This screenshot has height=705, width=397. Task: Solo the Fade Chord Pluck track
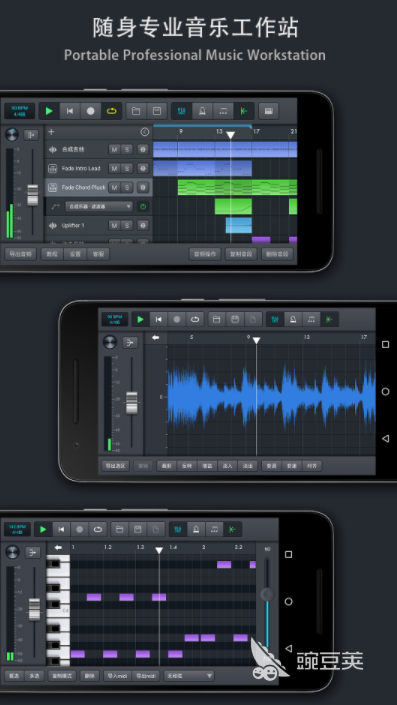127,187
